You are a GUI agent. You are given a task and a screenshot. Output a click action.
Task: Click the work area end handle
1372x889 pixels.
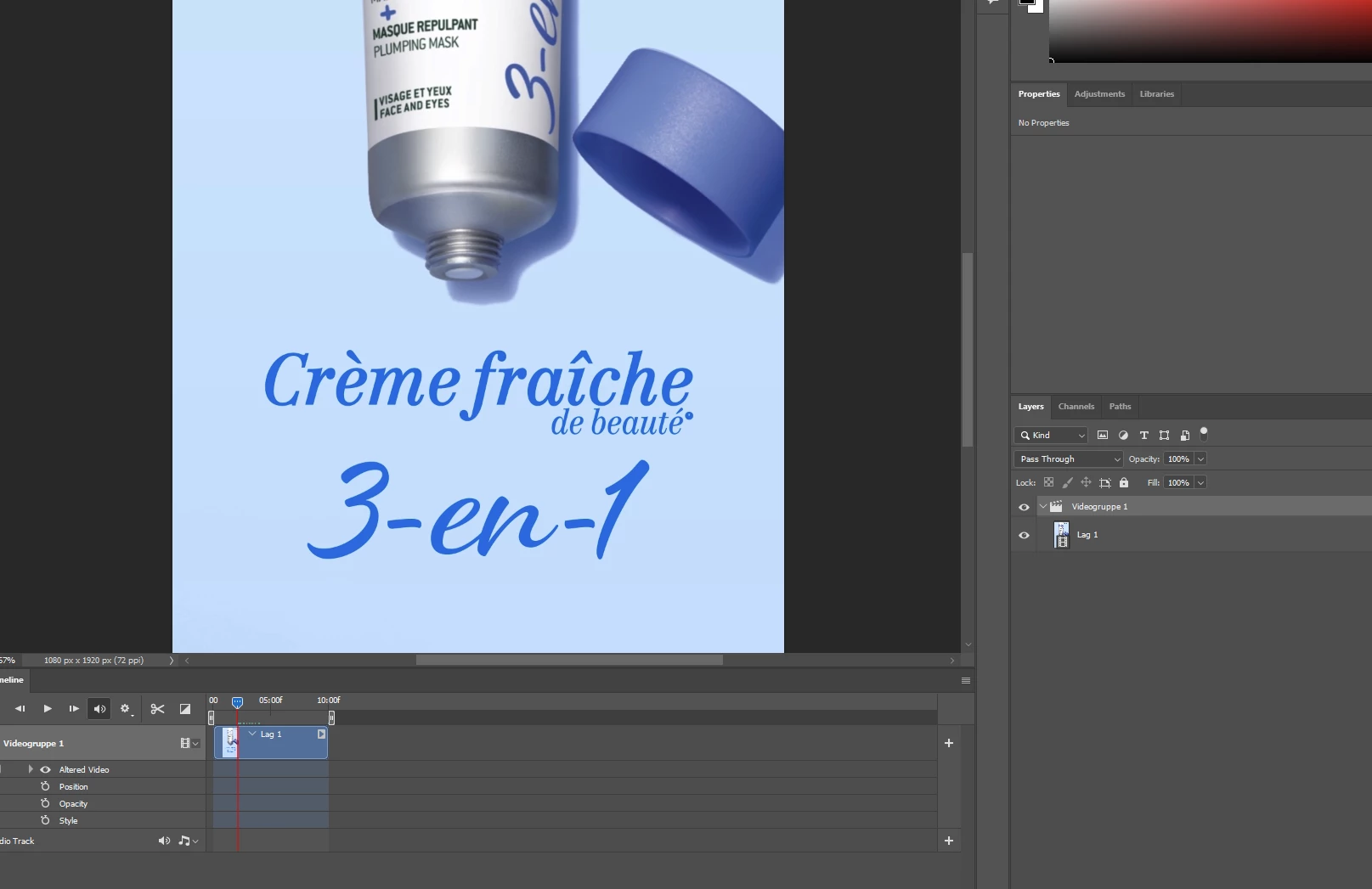331,717
